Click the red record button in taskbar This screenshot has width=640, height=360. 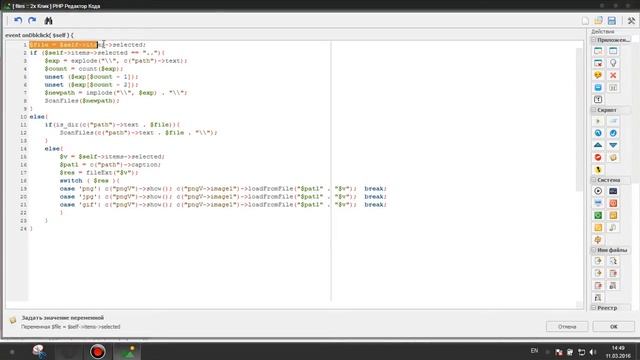pos(98,351)
